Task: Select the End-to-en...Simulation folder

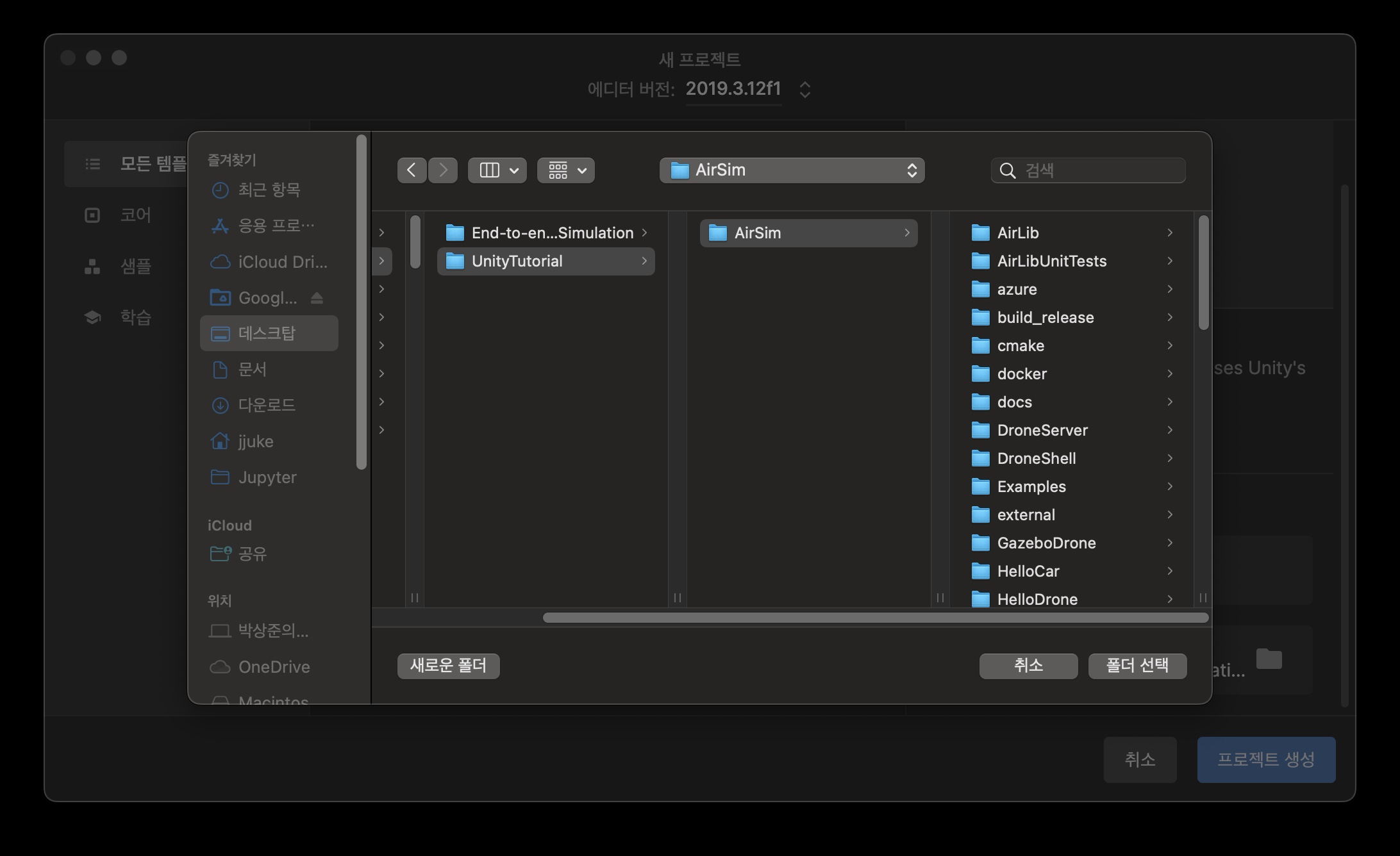Action: pos(546,233)
